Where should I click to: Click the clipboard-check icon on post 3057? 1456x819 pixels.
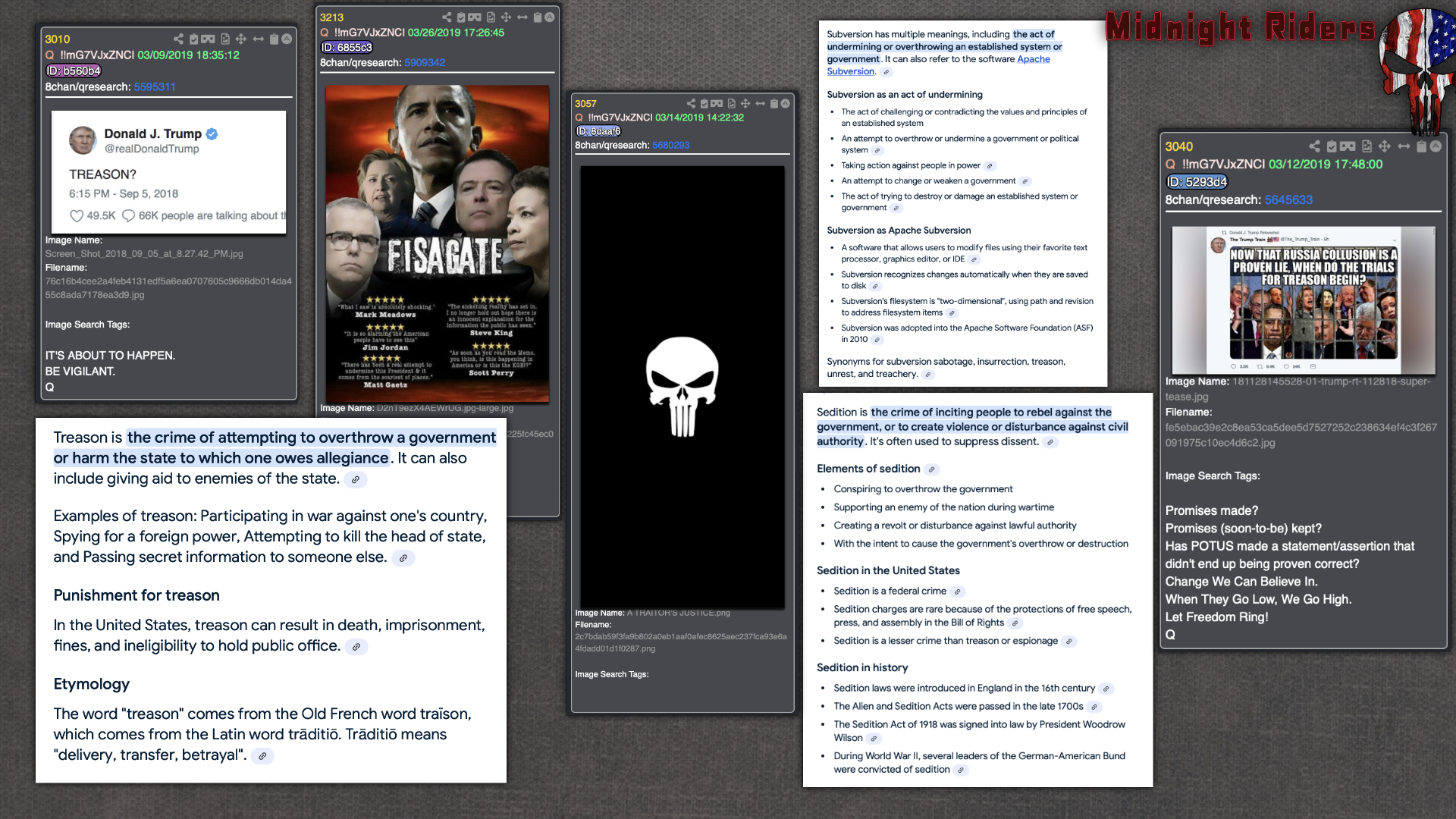click(704, 103)
